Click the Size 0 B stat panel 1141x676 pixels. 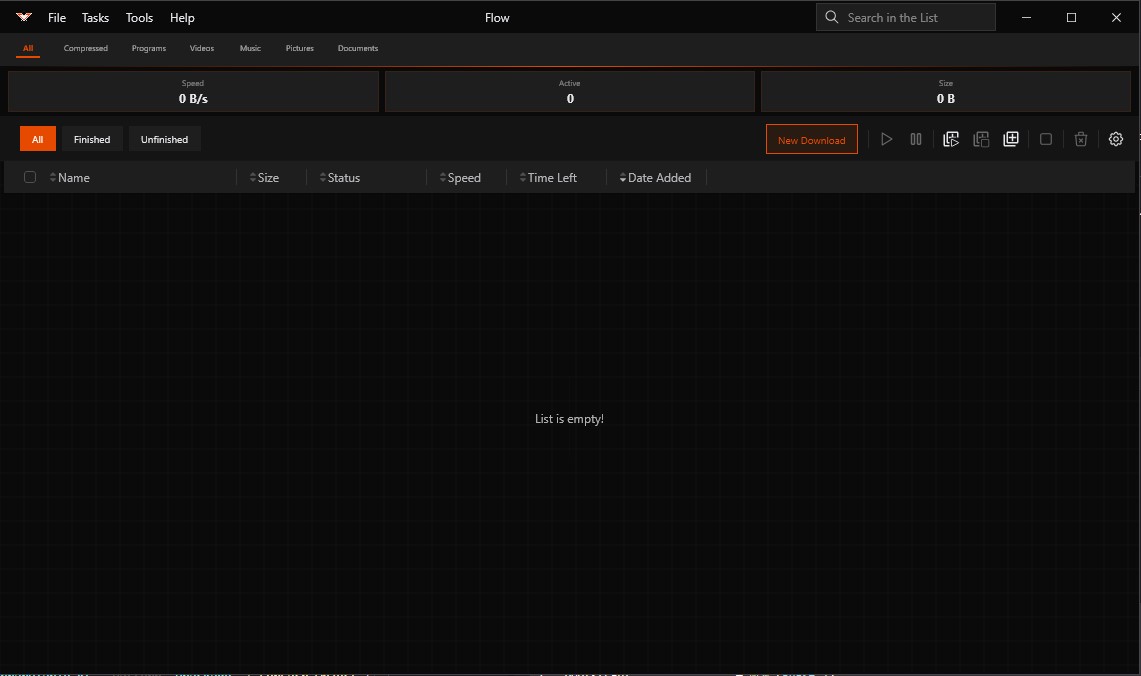pos(946,91)
